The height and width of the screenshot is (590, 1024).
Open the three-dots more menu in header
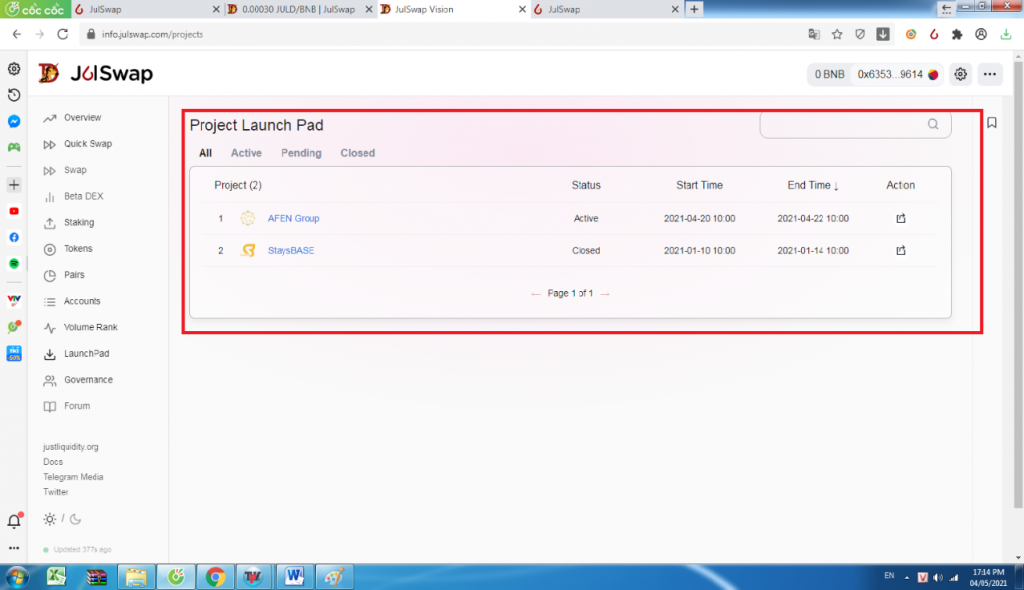990,74
